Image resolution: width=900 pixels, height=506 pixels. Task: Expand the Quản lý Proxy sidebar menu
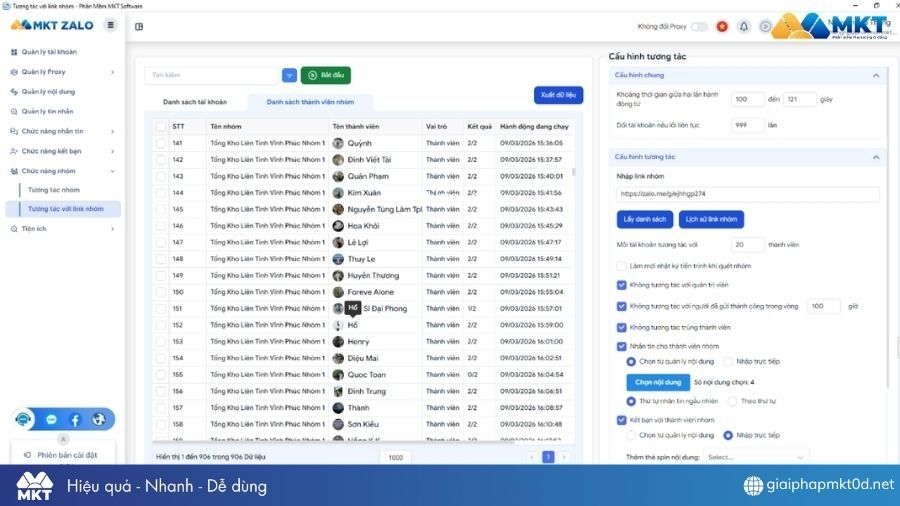coord(62,72)
